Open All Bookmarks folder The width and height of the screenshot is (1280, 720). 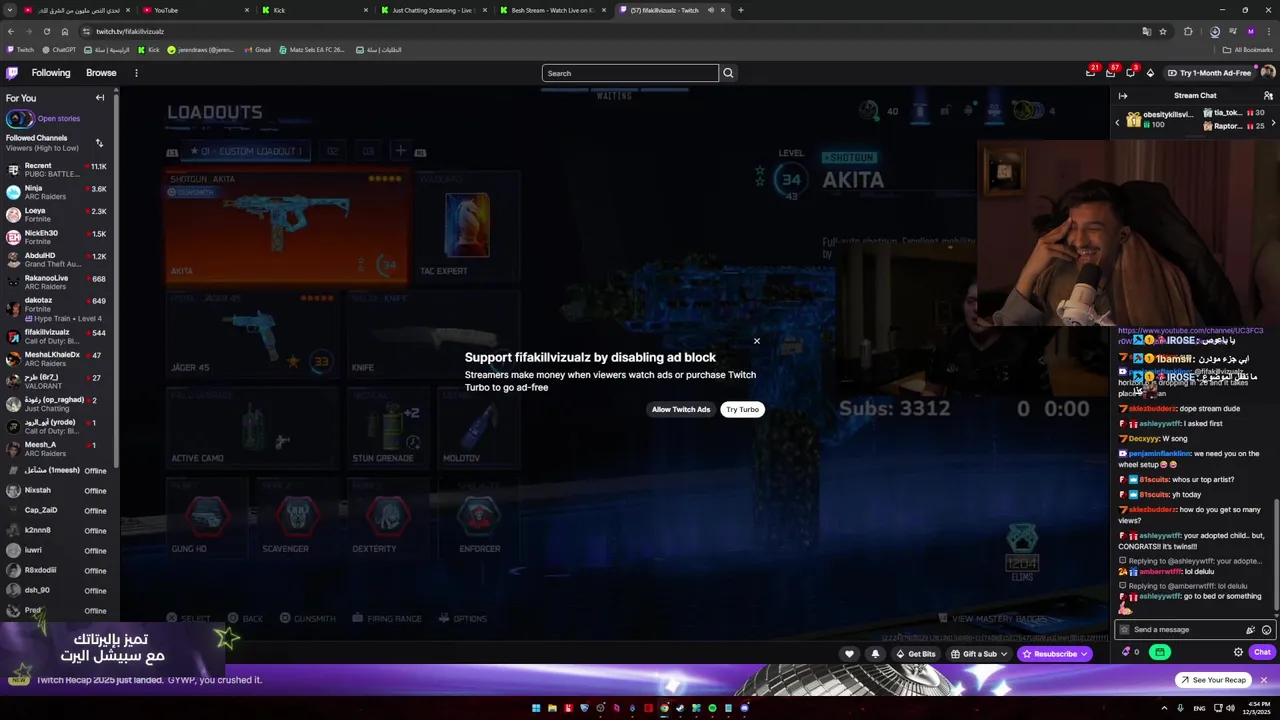(1248, 50)
